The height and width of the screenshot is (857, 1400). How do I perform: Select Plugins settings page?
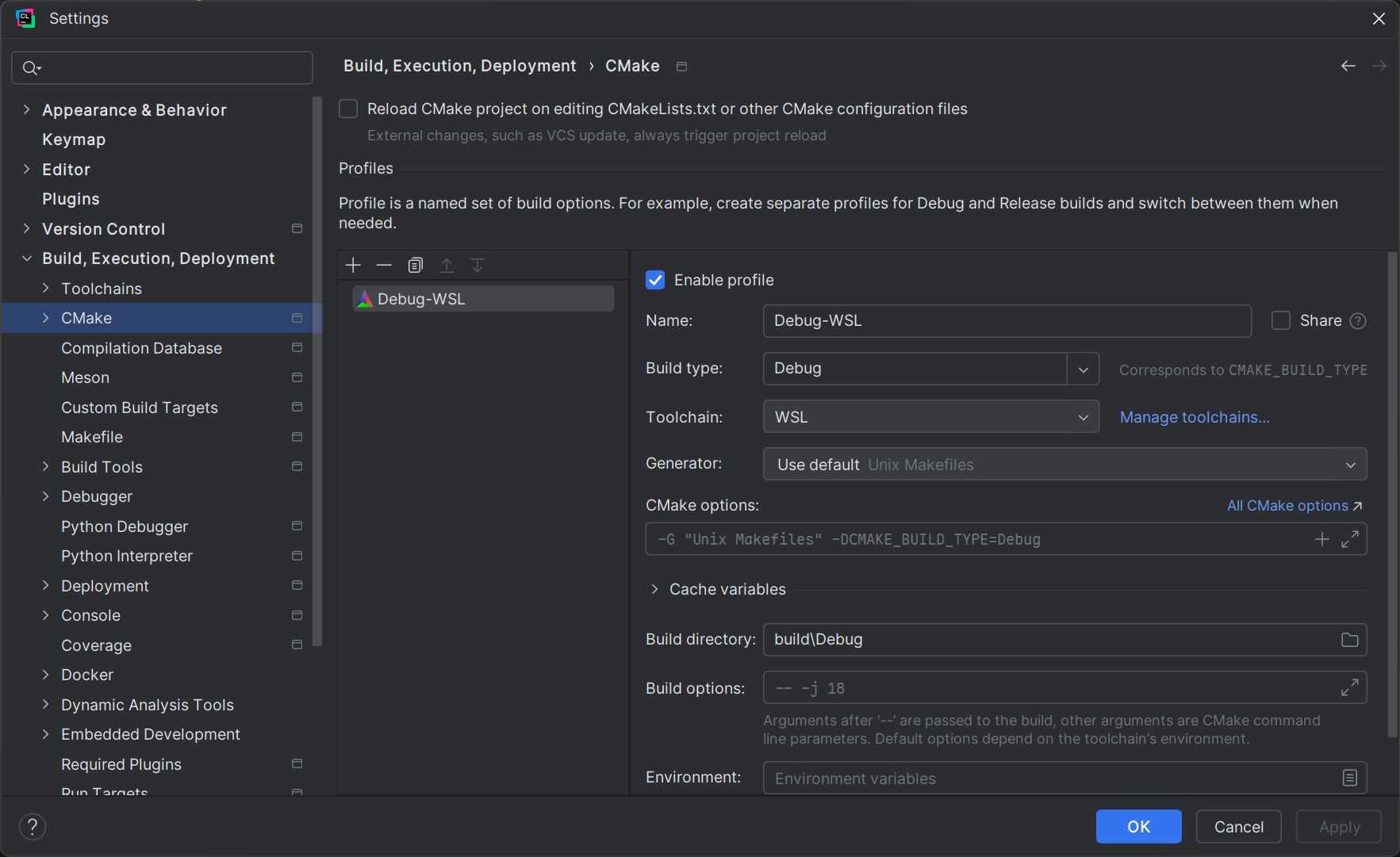pyautogui.click(x=71, y=199)
